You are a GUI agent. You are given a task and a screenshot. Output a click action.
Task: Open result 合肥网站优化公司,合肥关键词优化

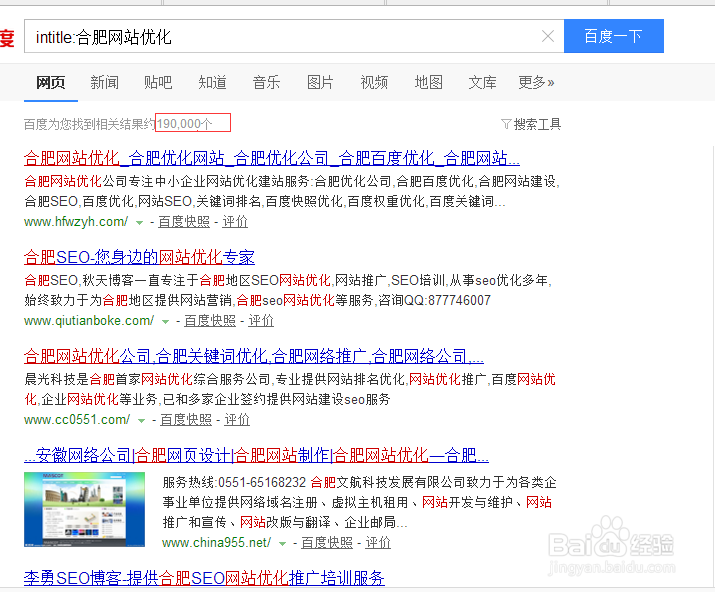pos(254,356)
